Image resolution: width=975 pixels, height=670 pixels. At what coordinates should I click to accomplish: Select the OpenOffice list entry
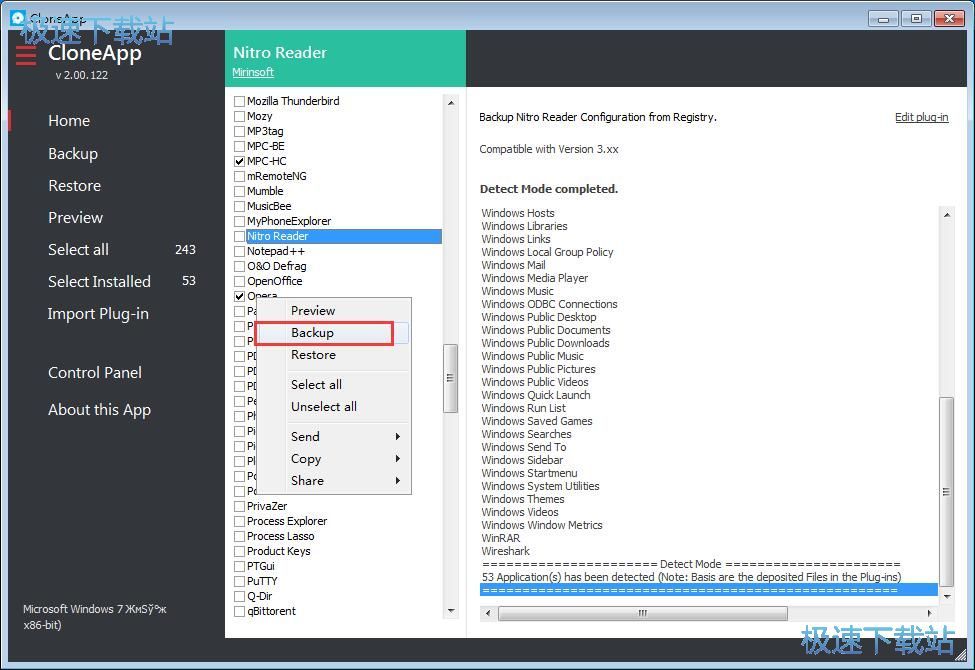[x=275, y=281]
